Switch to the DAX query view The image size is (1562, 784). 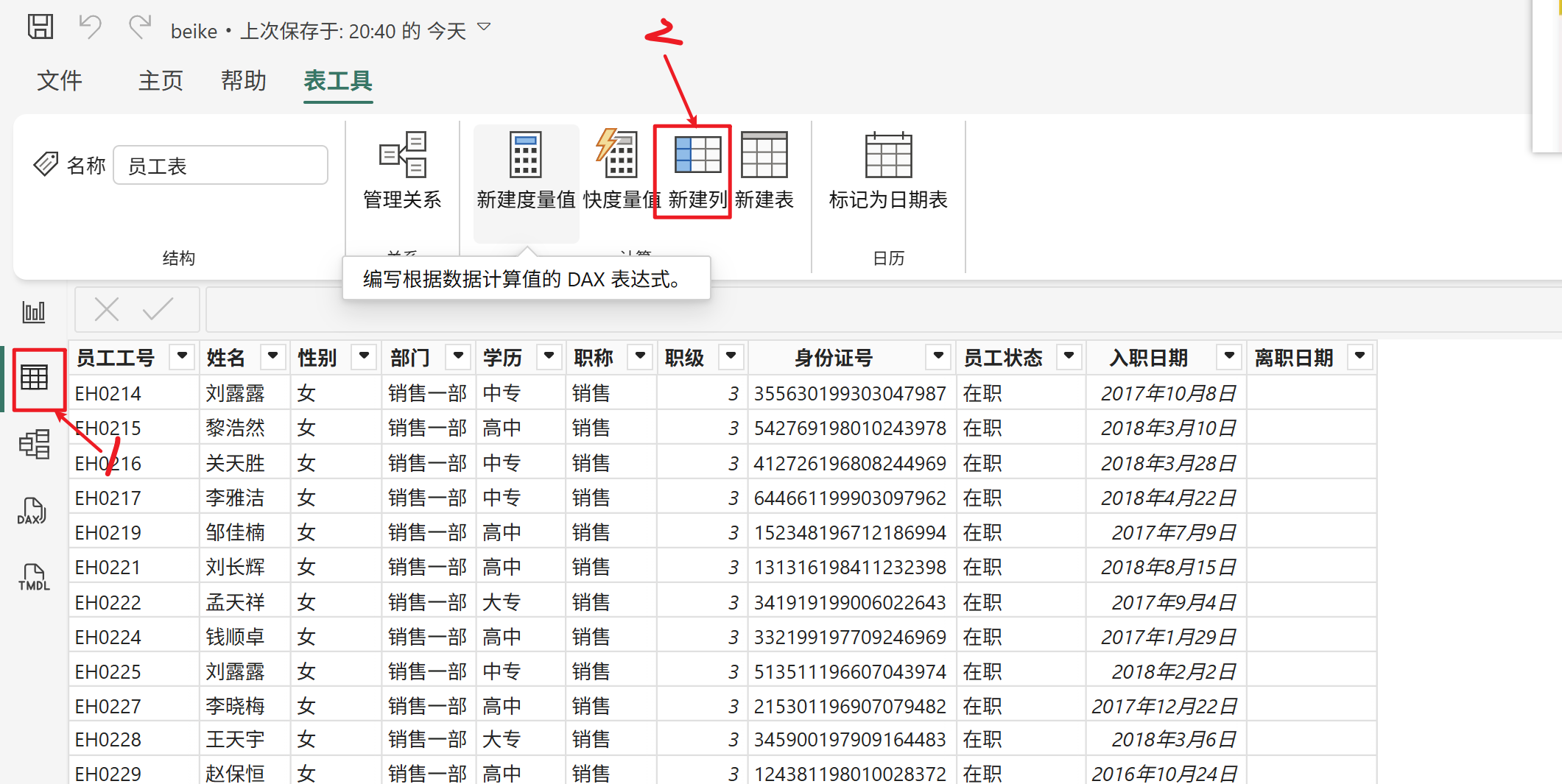point(32,512)
